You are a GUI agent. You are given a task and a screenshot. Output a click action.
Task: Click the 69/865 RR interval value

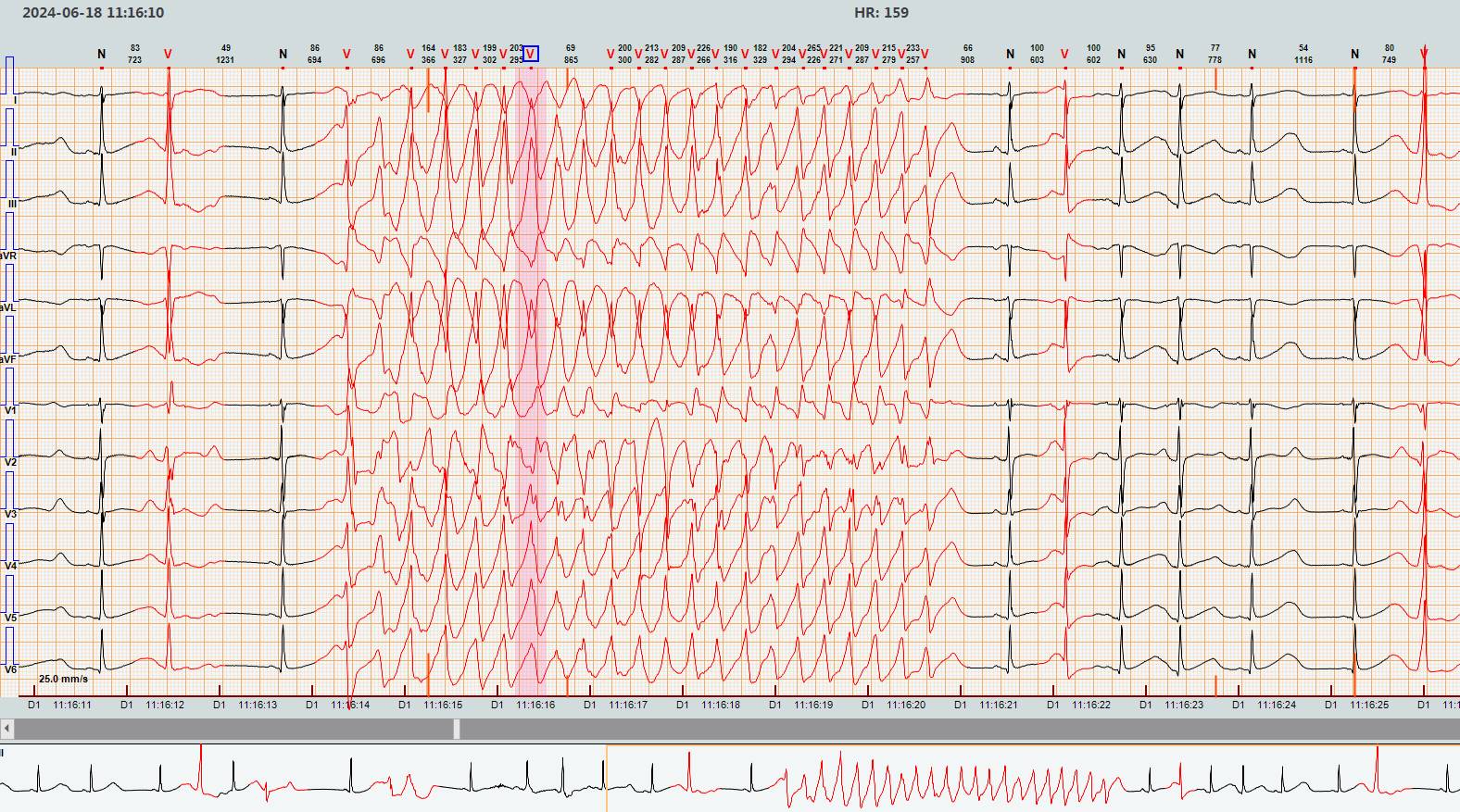pyautogui.click(x=571, y=54)
